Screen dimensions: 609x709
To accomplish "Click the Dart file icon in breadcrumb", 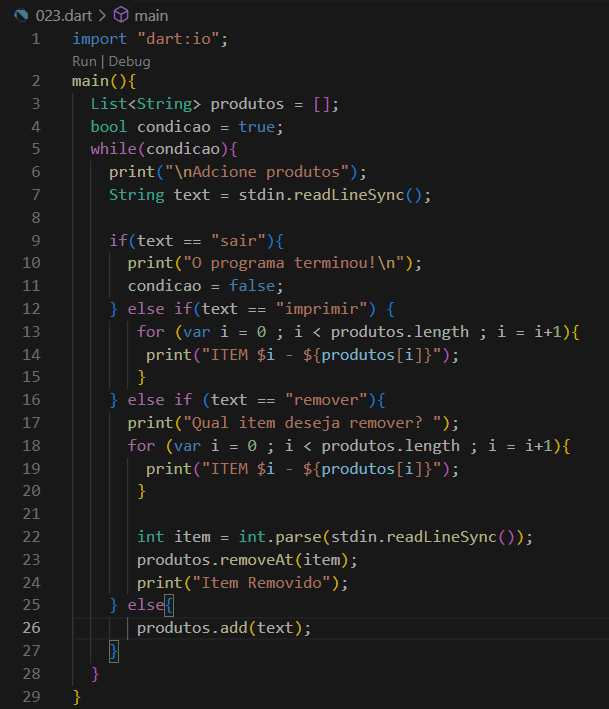I will (21, 15).
